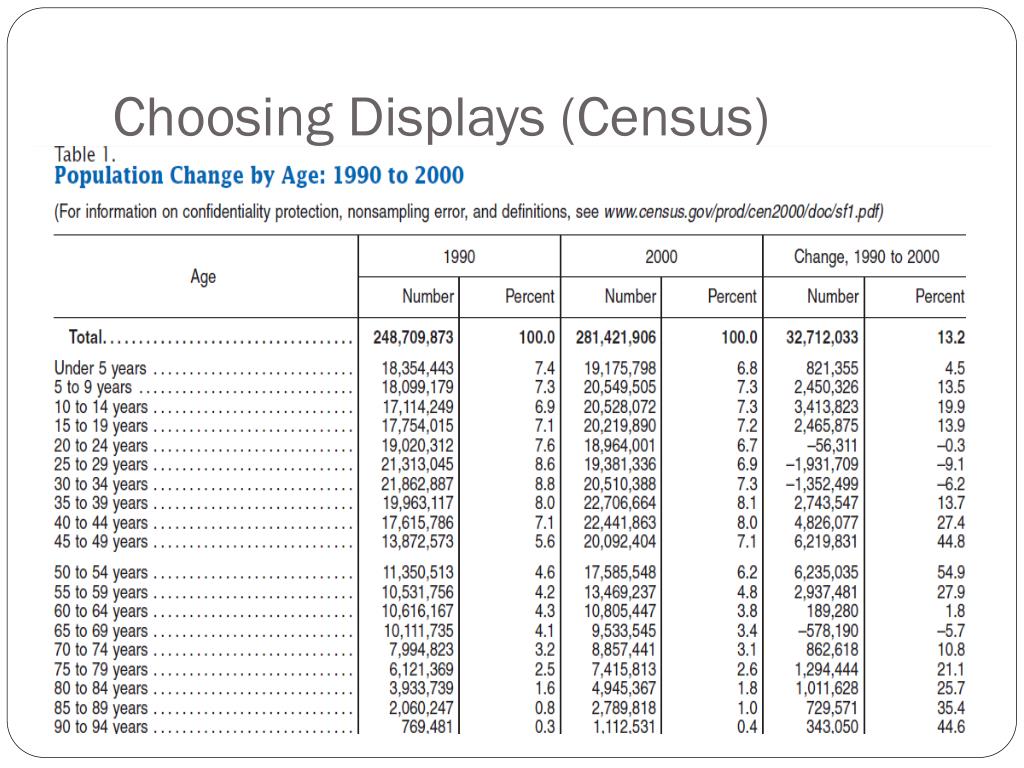Select total change value 32,712,033
Screen dimensions: 1024x768
point(822,338)
